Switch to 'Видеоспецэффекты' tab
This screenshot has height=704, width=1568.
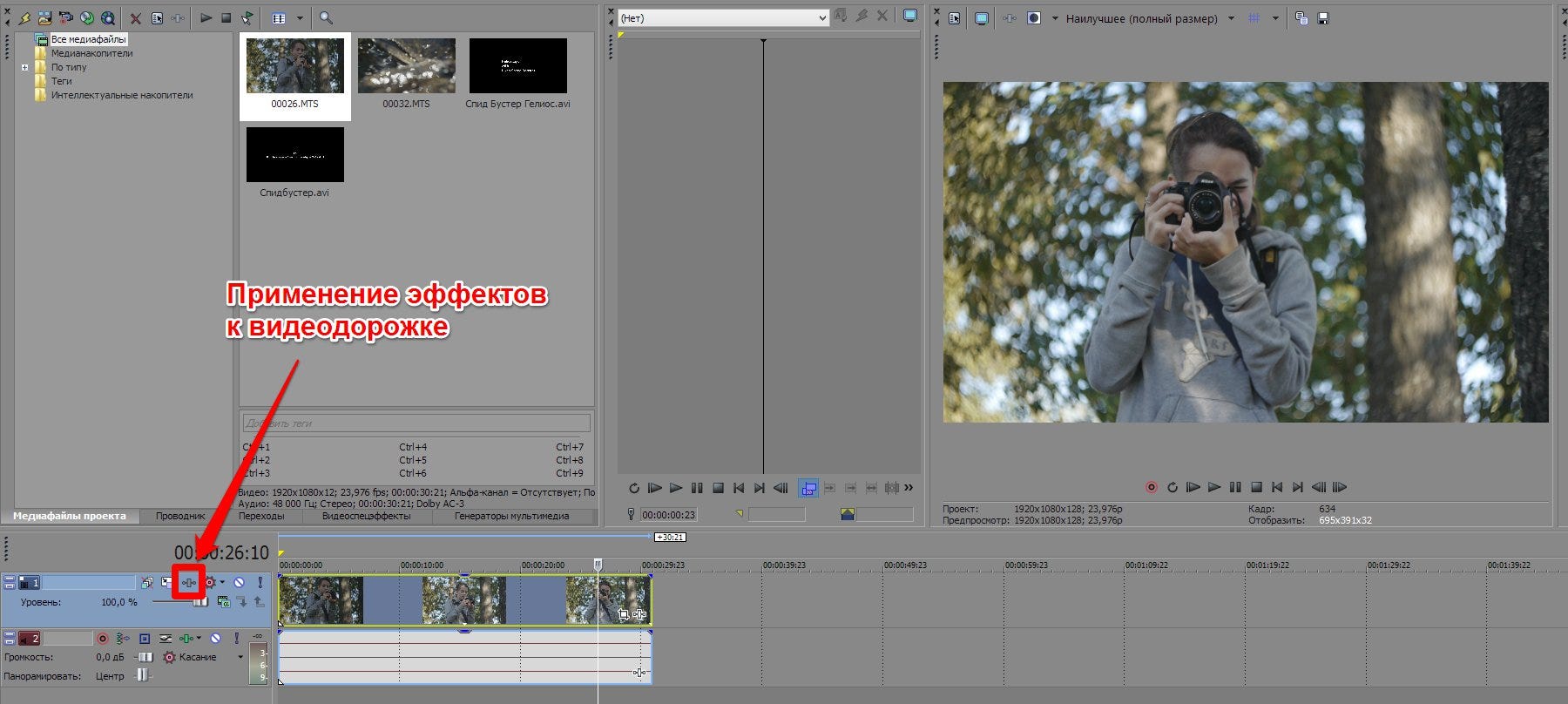[x=366, y=516]
